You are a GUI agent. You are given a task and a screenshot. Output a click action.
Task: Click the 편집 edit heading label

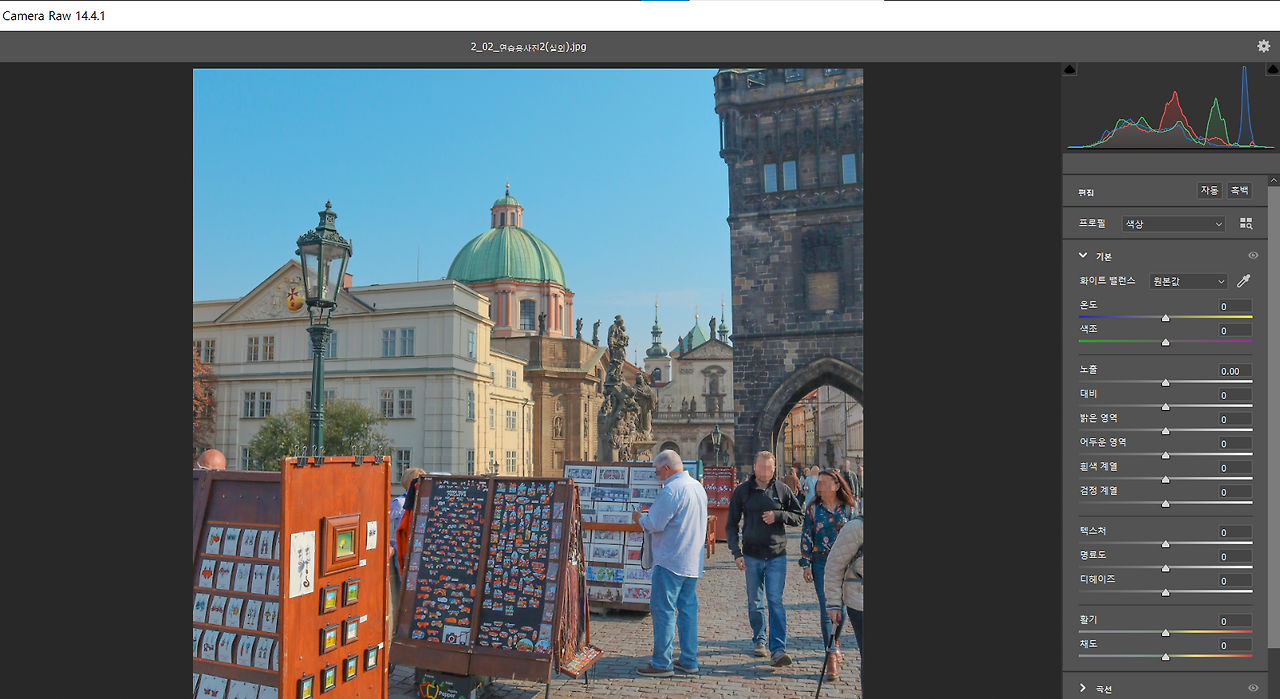[1087, 192]
